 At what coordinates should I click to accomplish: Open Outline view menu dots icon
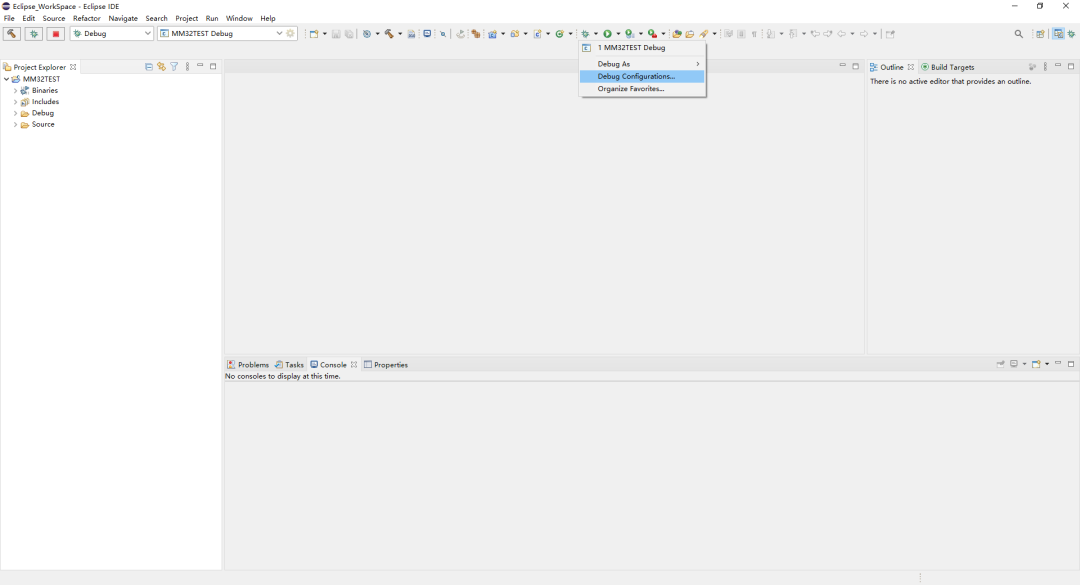[x=1045, y=67]
